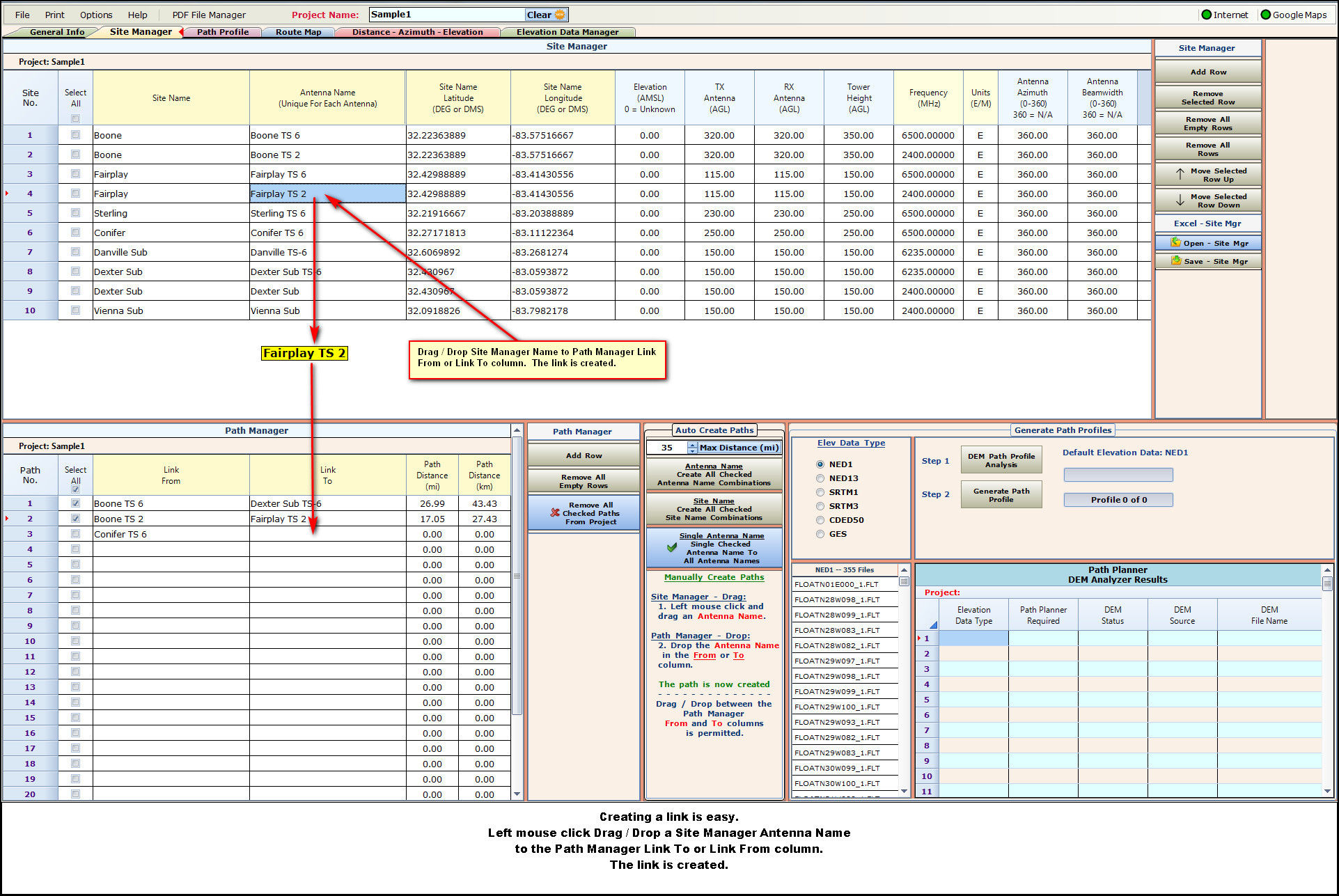
Task: Click green checkmark Single Antenna Name
Action: [671, 548]
